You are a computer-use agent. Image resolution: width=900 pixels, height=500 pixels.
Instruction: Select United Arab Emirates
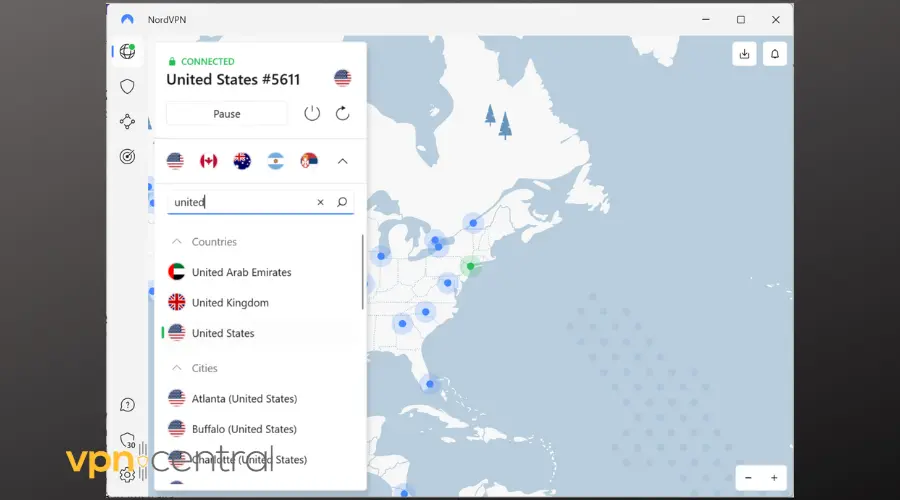click(262, 272)
